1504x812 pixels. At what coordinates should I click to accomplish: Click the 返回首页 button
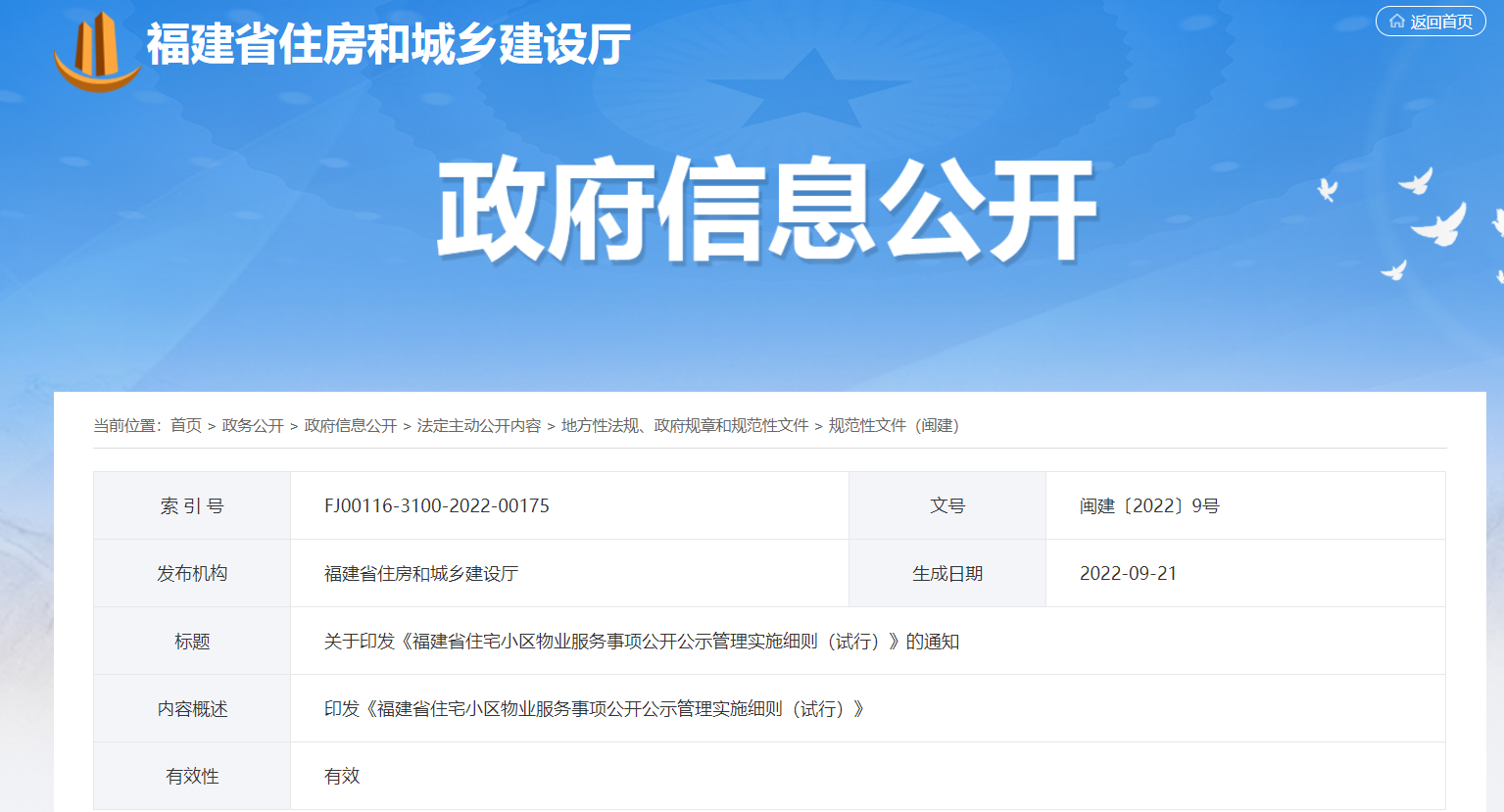1431,22
